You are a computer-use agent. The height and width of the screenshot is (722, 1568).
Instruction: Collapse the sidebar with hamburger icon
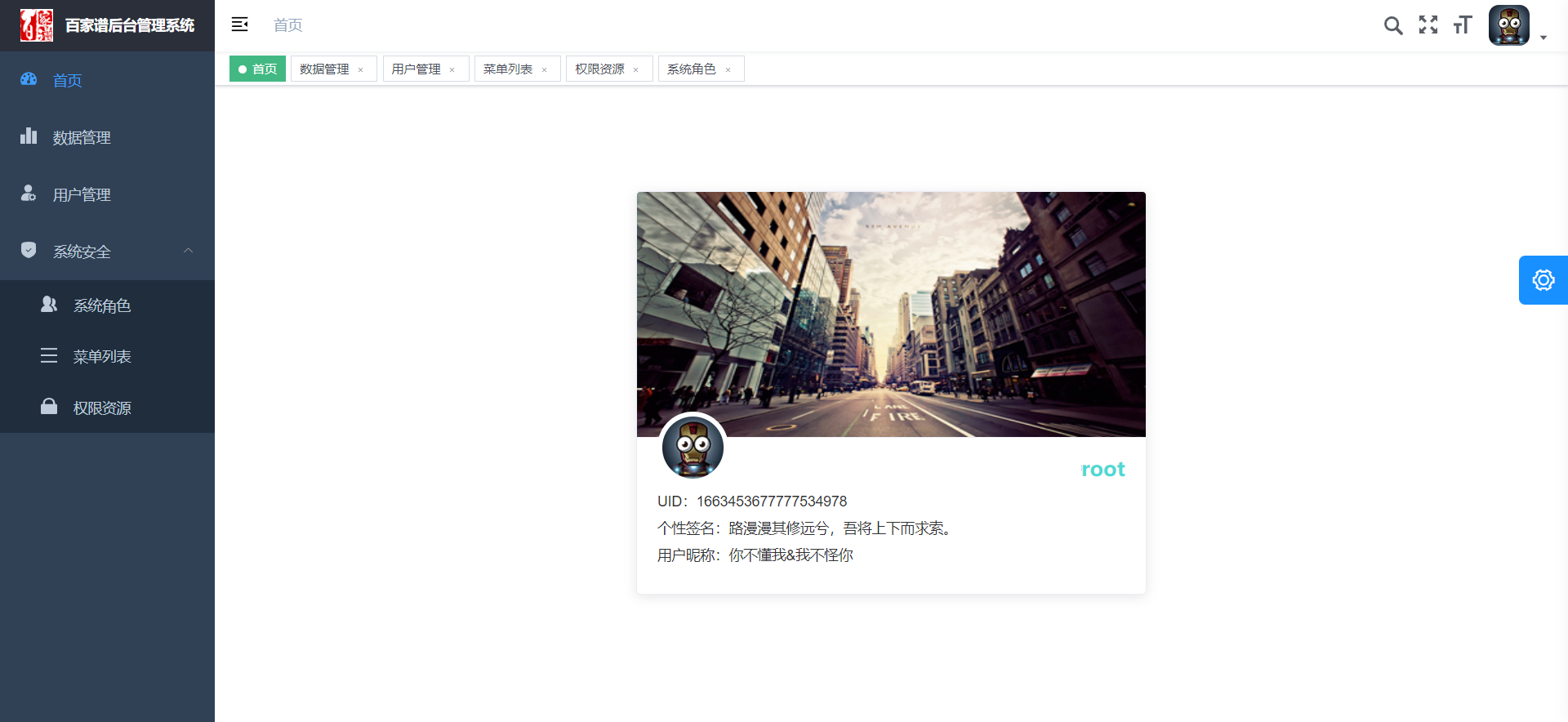click(x=239, y=25)
